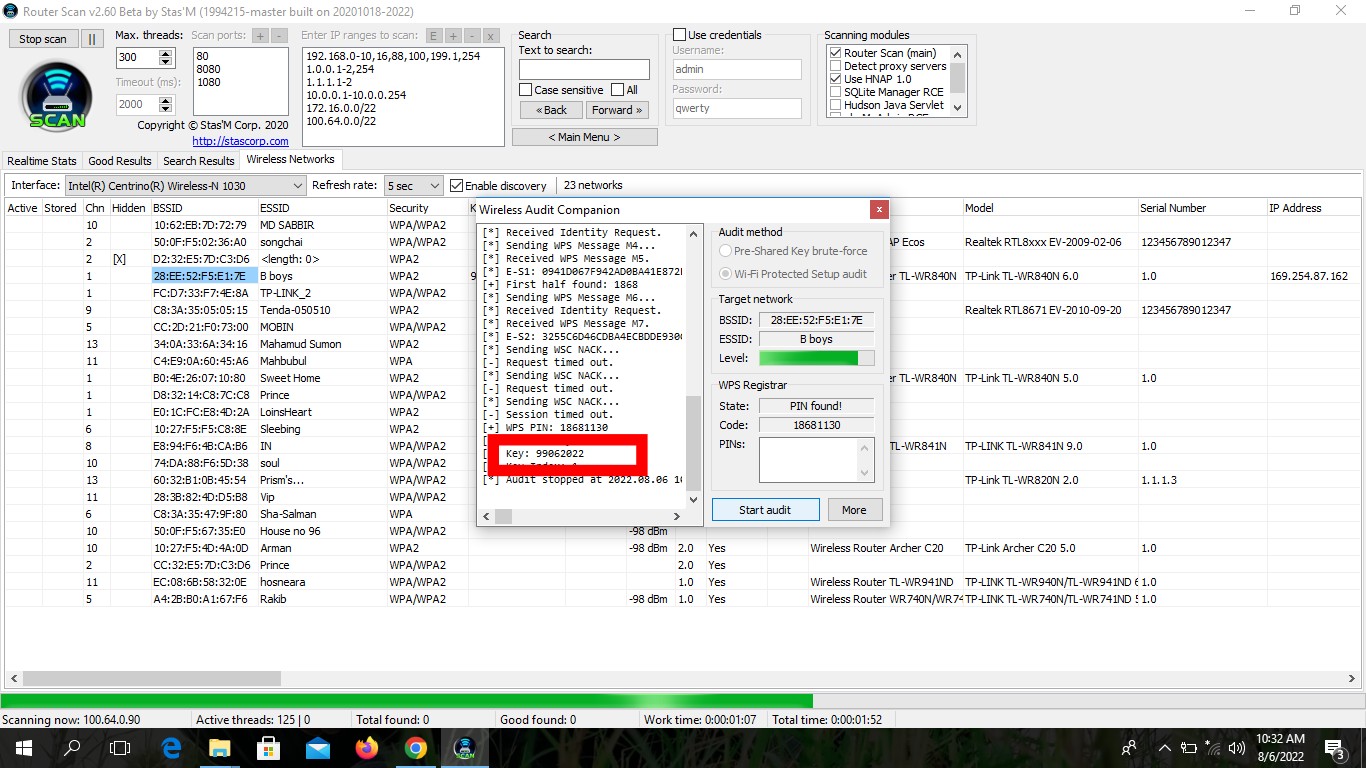Open Task View on taskbar
The image size is (1366, 768).
point(120,747)
